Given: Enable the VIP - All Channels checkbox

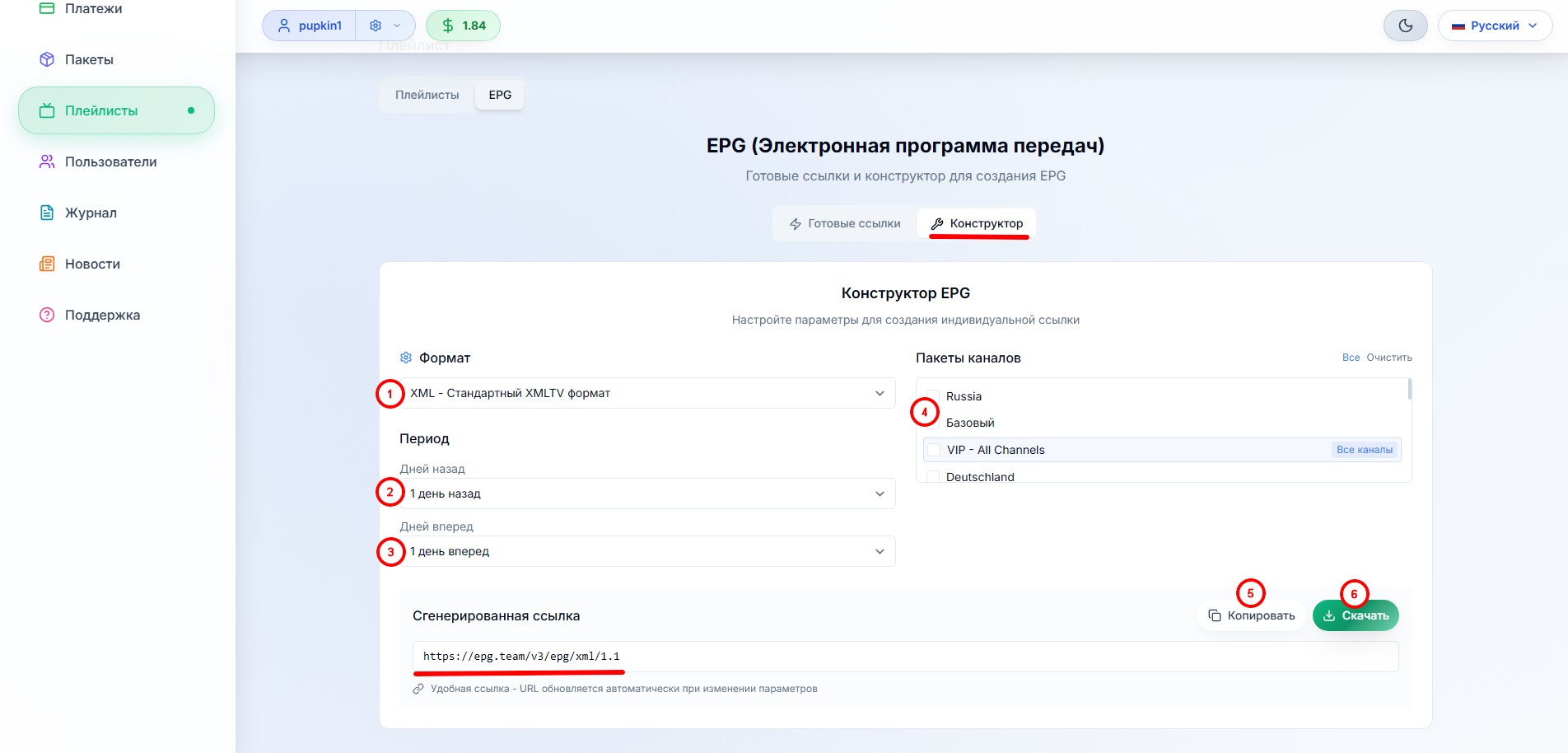Looking at the screenshot, I should [933, 450].
